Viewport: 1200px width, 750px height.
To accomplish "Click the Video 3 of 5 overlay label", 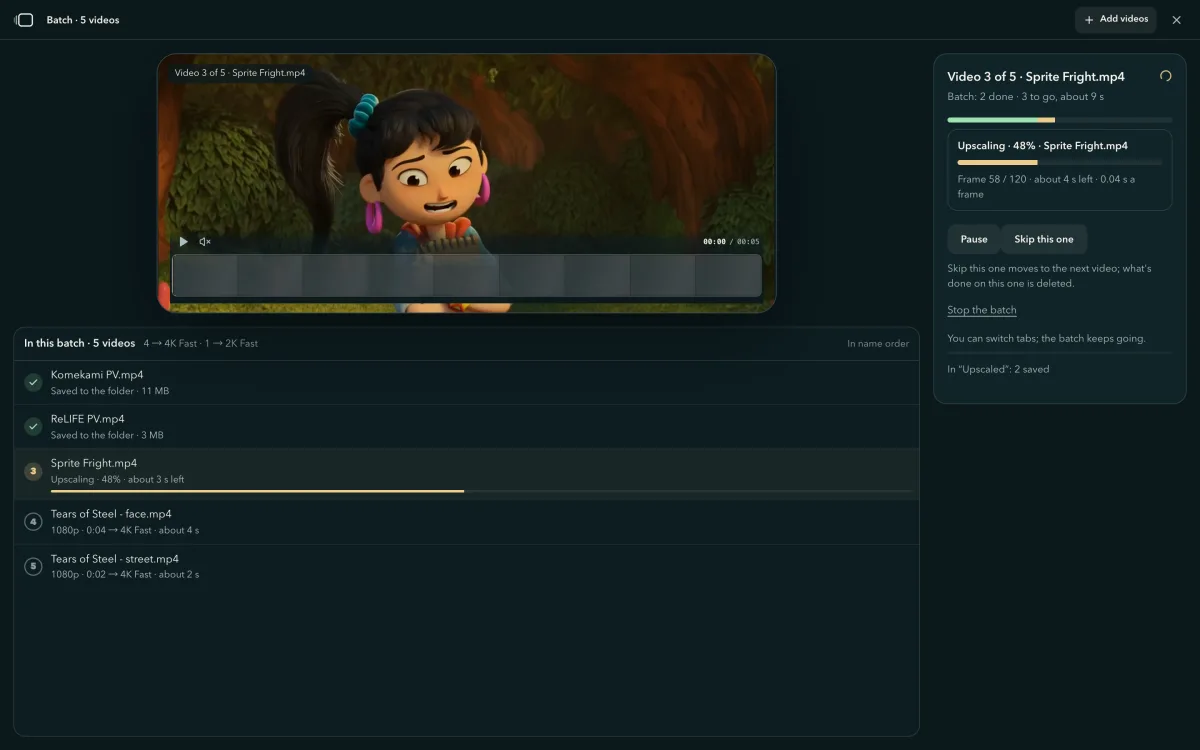I will pyautogui.click(x=240, y=73).
